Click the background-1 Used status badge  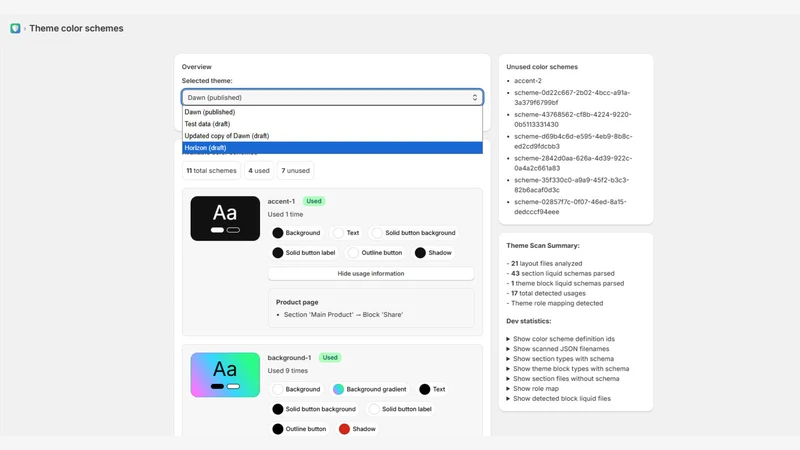[x=330, y=358]
